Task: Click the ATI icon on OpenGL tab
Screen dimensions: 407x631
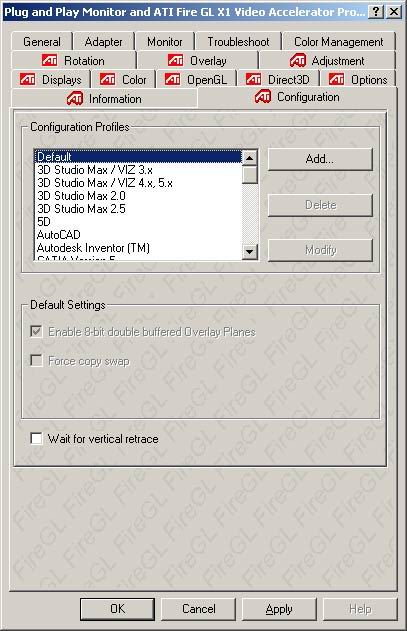Action: (173, 79)
